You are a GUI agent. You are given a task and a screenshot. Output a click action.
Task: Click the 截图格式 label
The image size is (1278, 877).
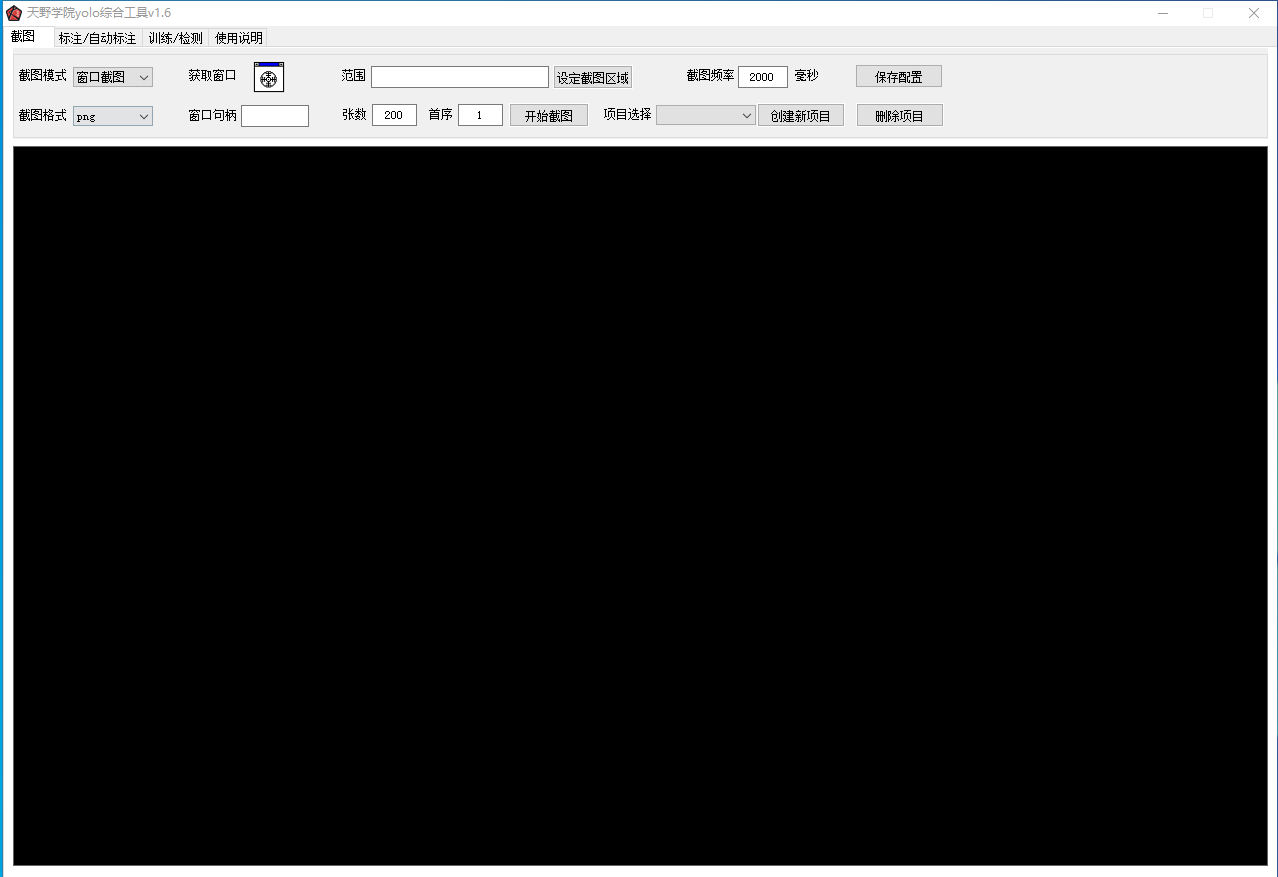(x=43, y=115)
